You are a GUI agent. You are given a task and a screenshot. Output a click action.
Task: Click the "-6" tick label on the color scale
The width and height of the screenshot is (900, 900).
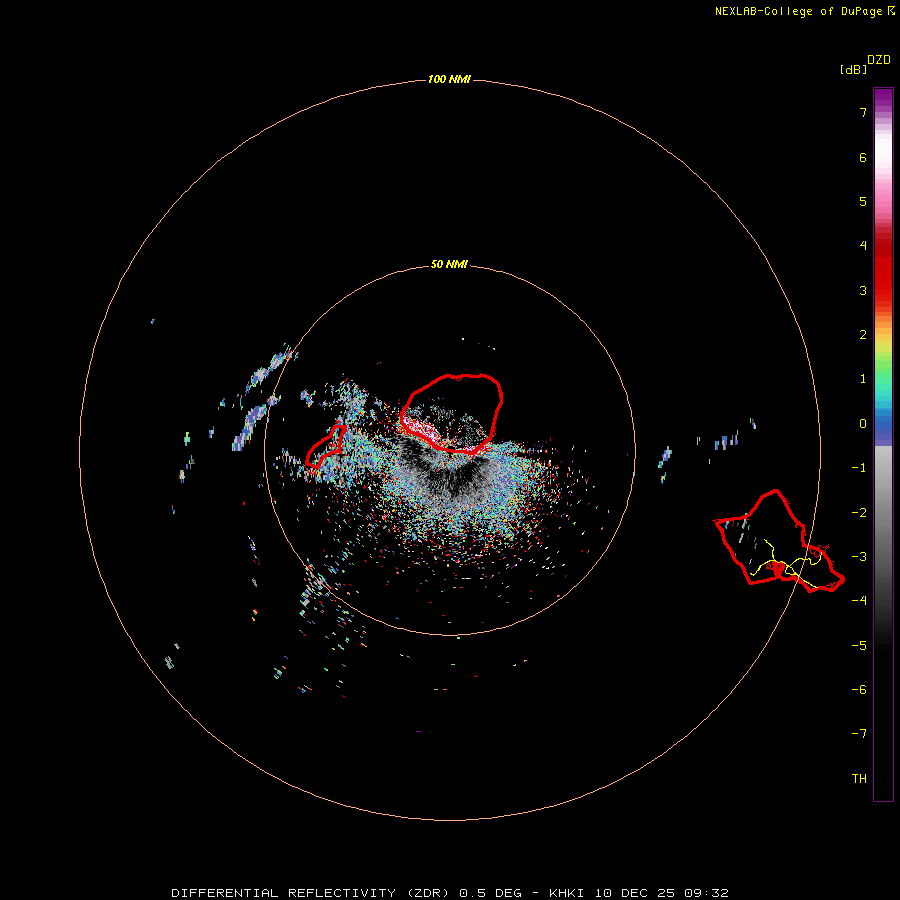[859, 690]
